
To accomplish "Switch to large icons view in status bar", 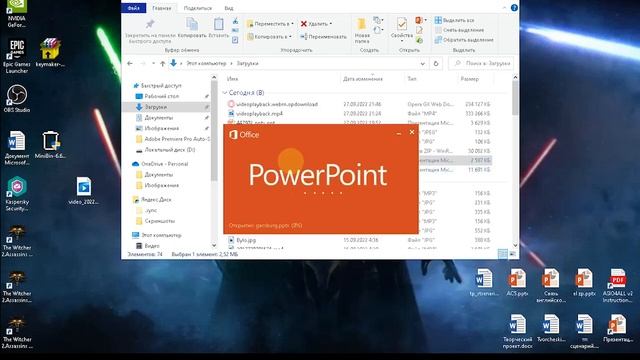I will (513, 254).
